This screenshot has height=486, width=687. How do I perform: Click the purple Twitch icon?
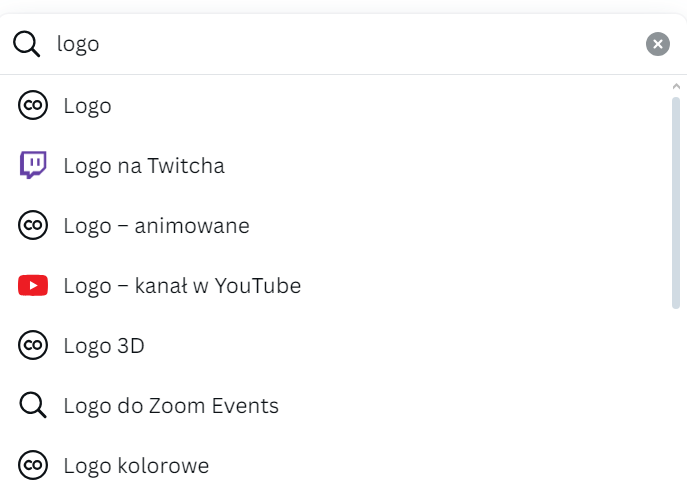[x=33, y=166]
